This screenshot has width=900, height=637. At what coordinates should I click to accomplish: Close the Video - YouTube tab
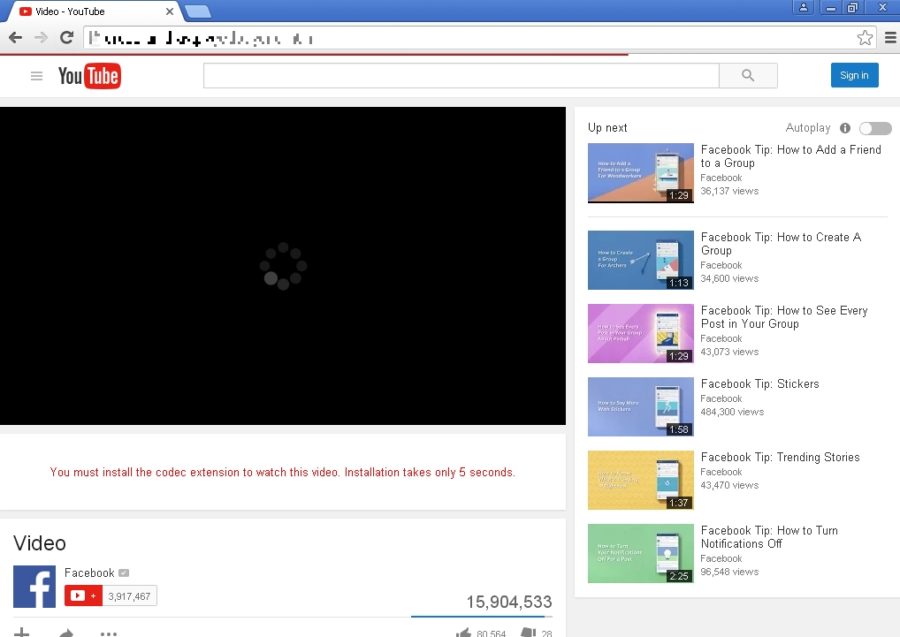[169, 11]
